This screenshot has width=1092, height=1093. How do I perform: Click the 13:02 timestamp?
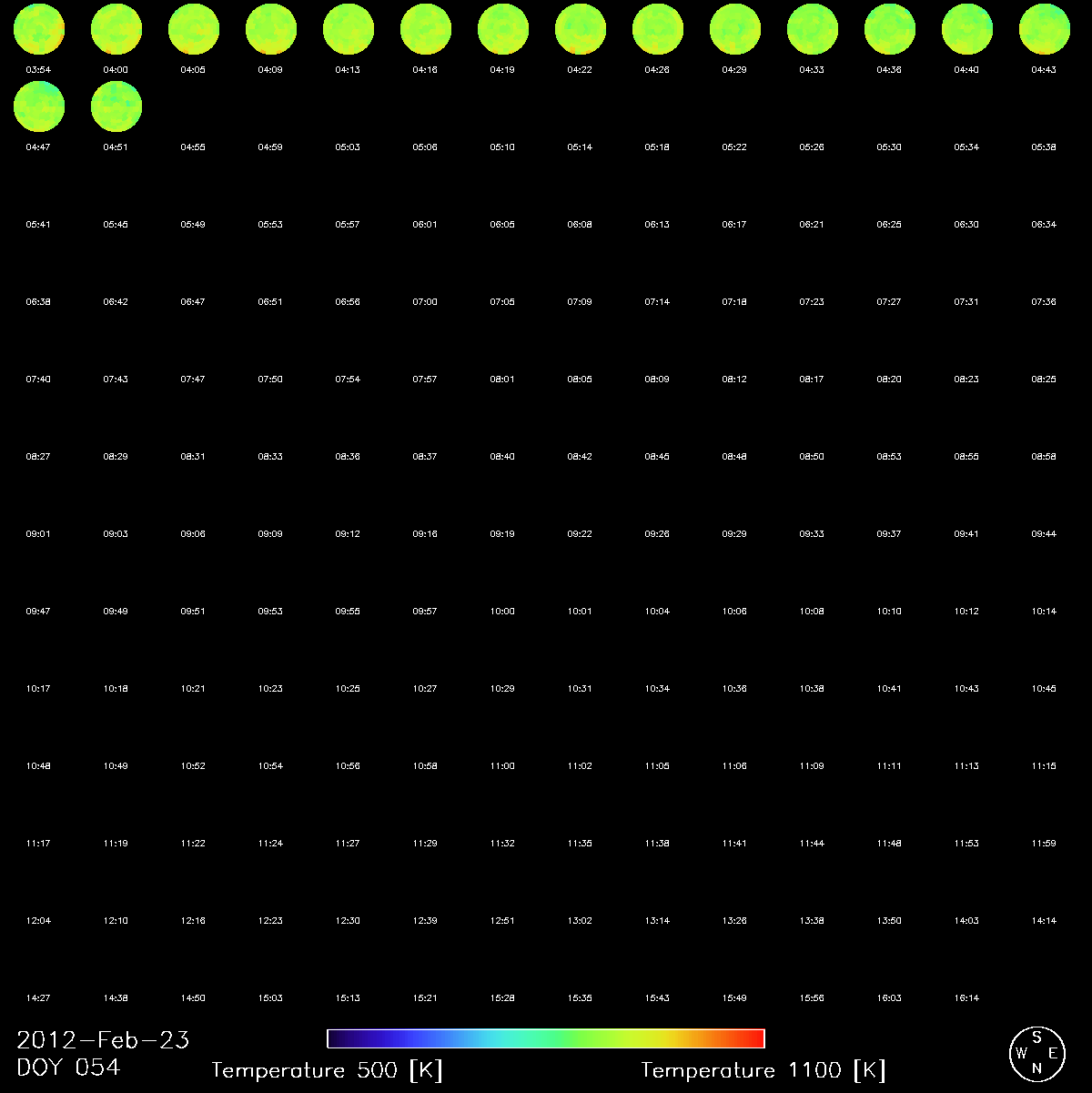(x=580, y=920)
